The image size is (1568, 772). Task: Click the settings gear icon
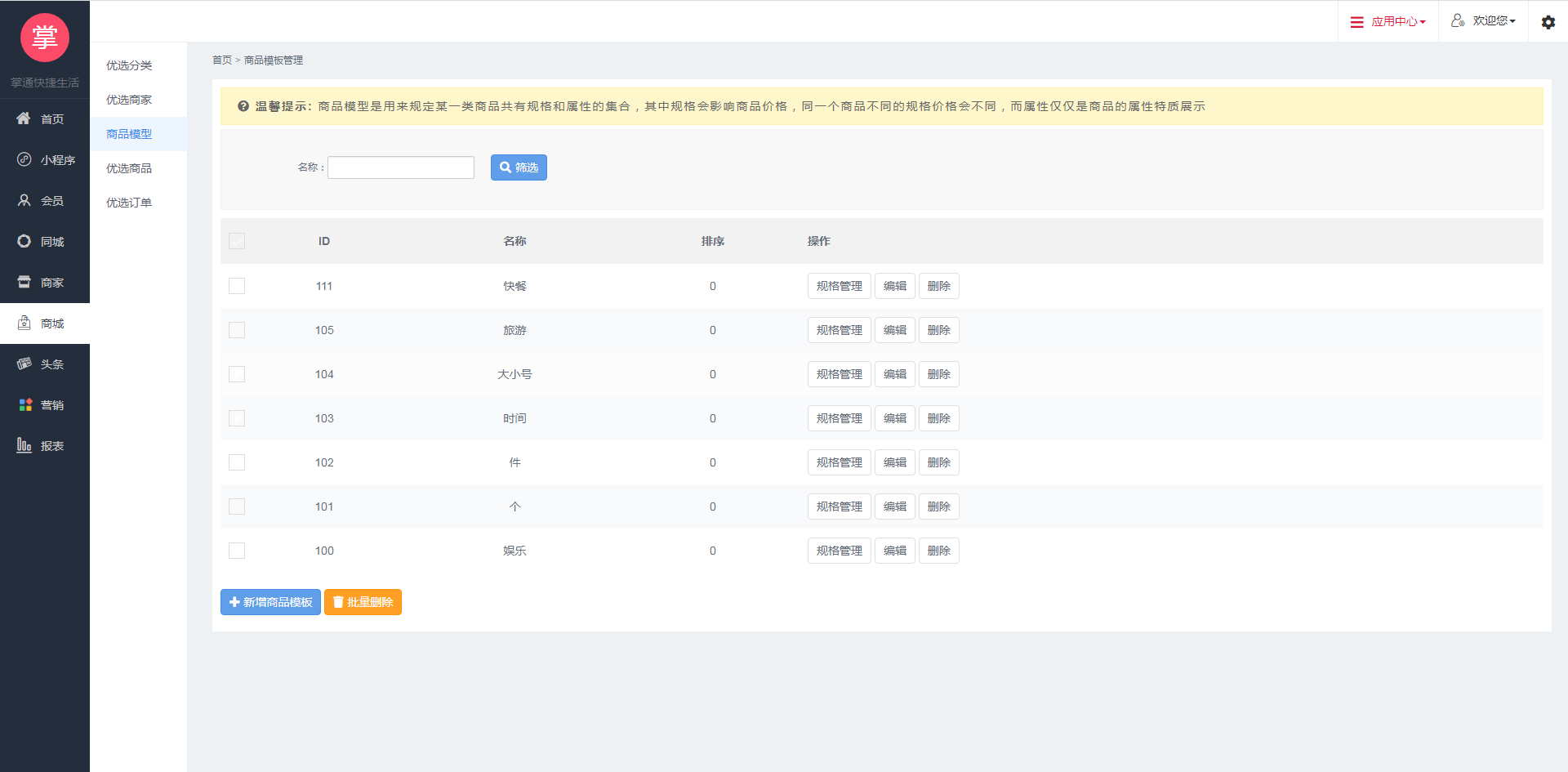[x=1548, y=22]
